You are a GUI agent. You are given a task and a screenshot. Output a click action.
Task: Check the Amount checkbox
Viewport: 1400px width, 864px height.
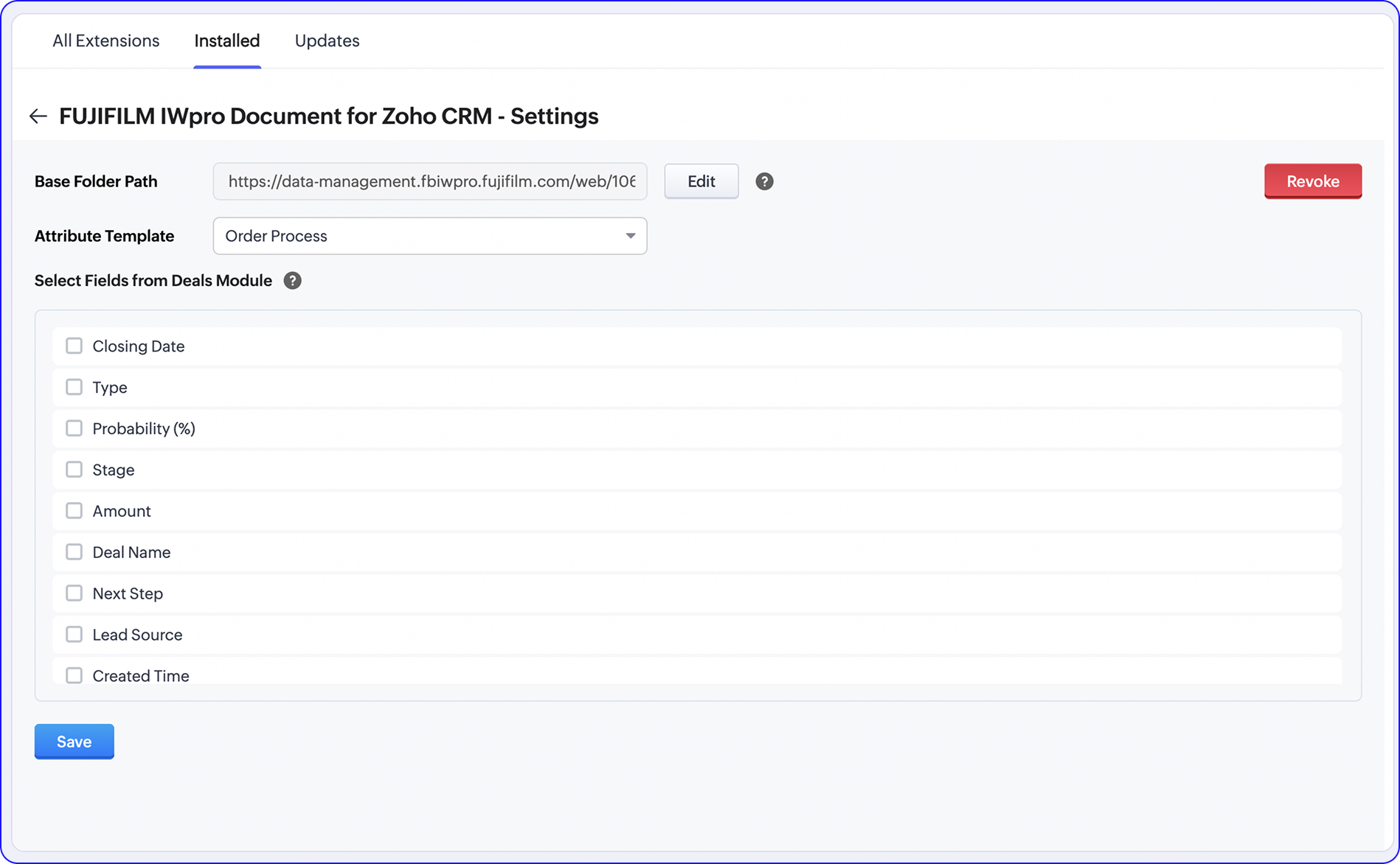point(74,511)
